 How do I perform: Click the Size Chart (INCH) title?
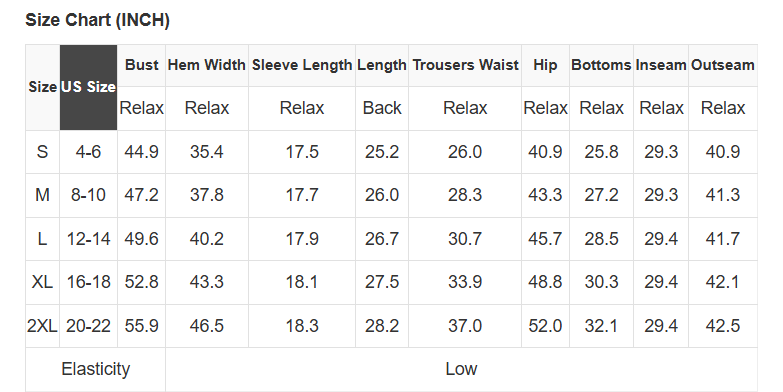click(x=97, y=20)
